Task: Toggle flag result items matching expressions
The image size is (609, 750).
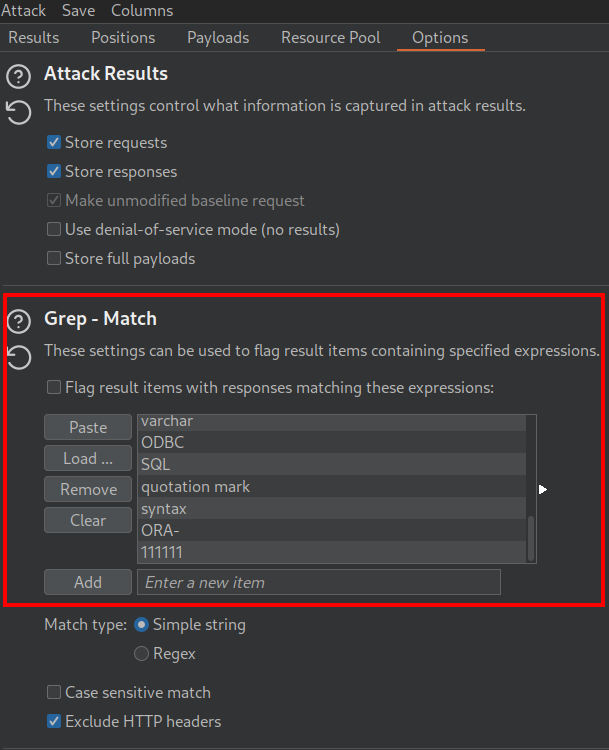Action: tap(54, 387)
